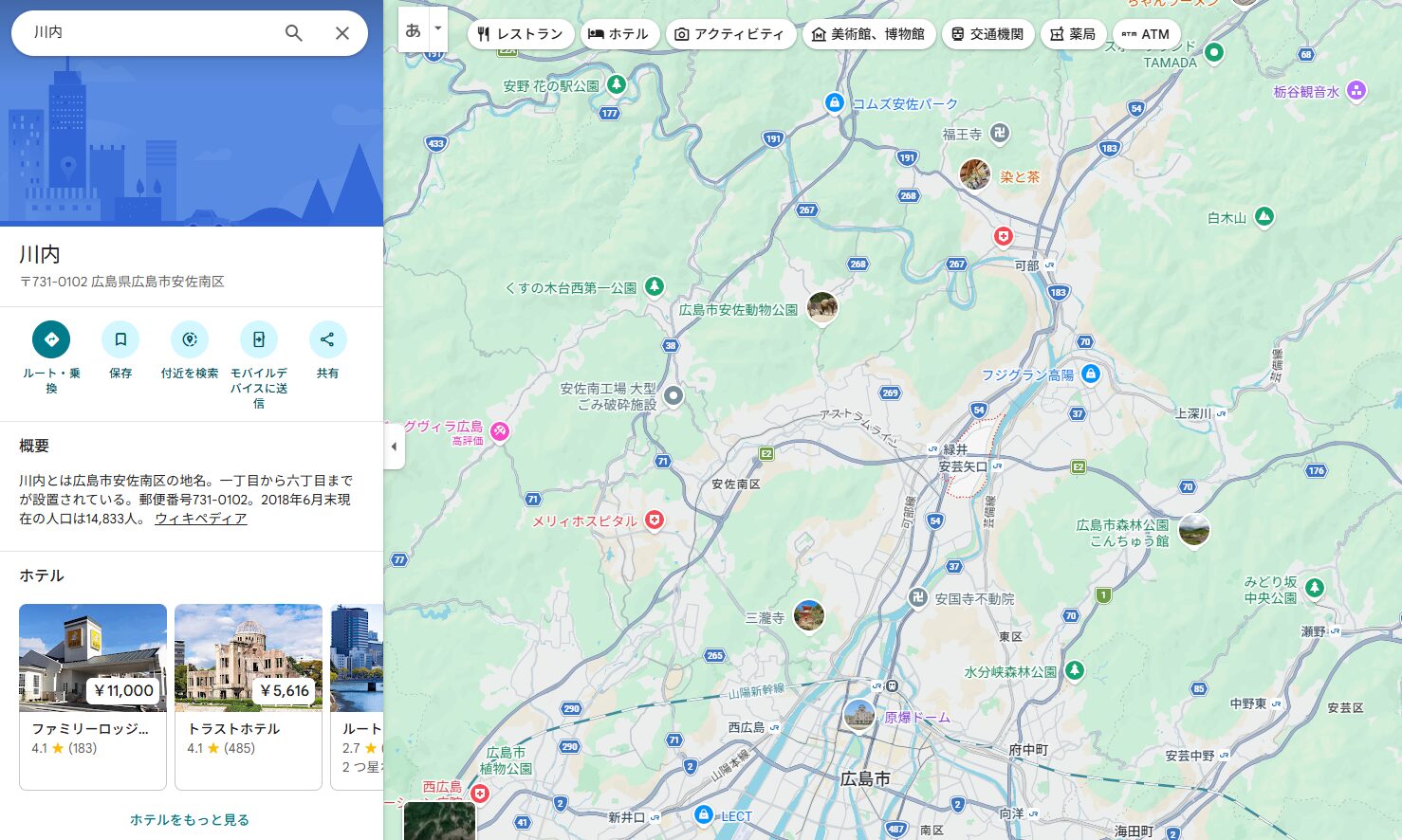Image resolution: width=1402 pixels, height=840 pixels.
Task: Select the ホテル filter chip
Action: (618, 34)
